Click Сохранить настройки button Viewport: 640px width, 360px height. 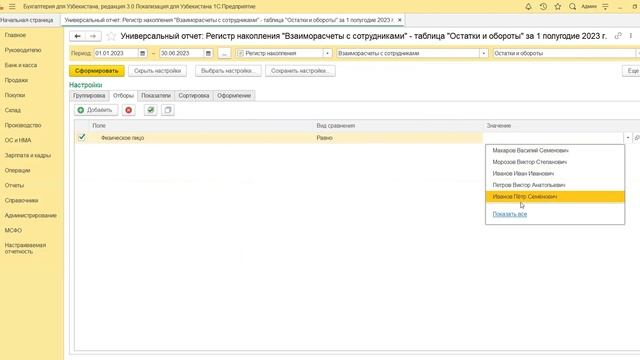(300, 71)
